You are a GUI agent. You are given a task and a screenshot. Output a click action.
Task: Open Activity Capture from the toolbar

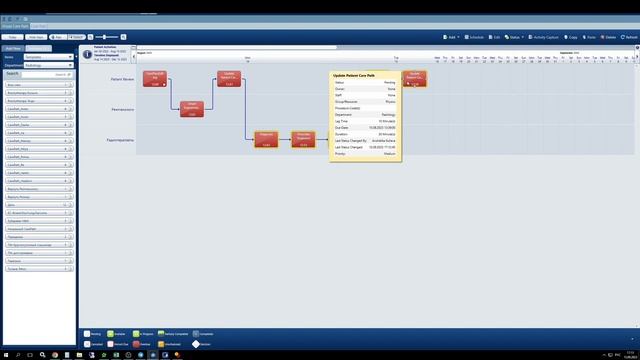click(x=543, y=37)
